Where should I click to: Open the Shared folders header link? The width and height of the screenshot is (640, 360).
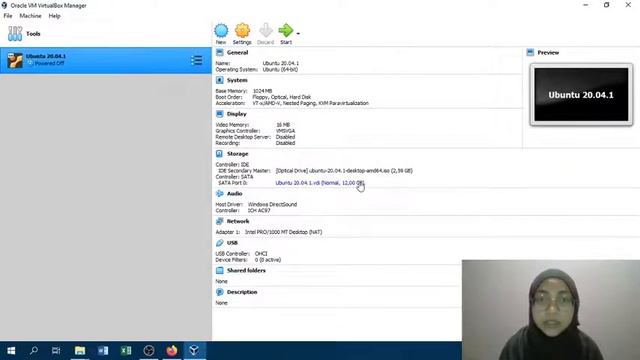click(246, 271)
